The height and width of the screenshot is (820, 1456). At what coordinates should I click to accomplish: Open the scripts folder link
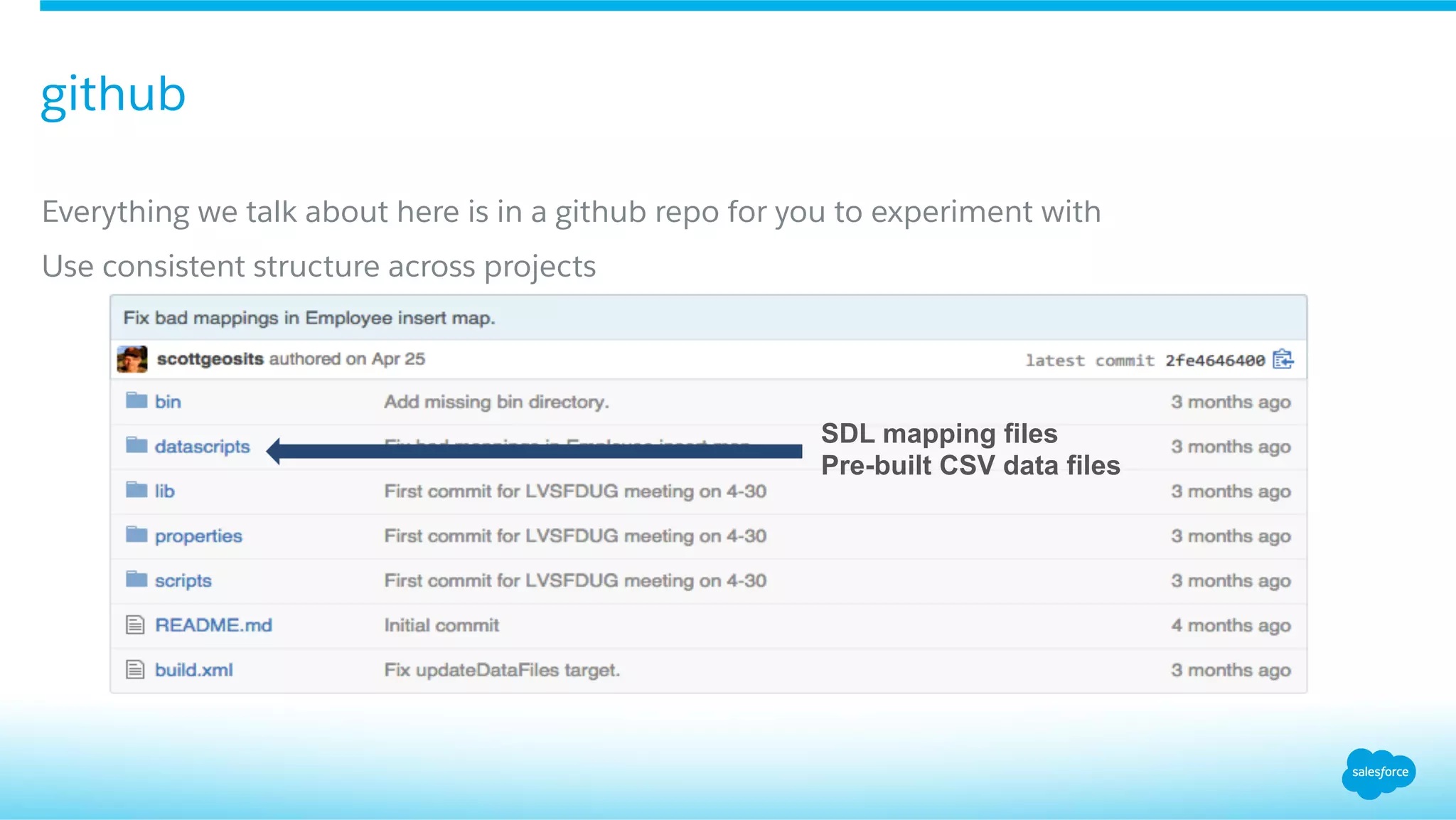pos(183,581)
